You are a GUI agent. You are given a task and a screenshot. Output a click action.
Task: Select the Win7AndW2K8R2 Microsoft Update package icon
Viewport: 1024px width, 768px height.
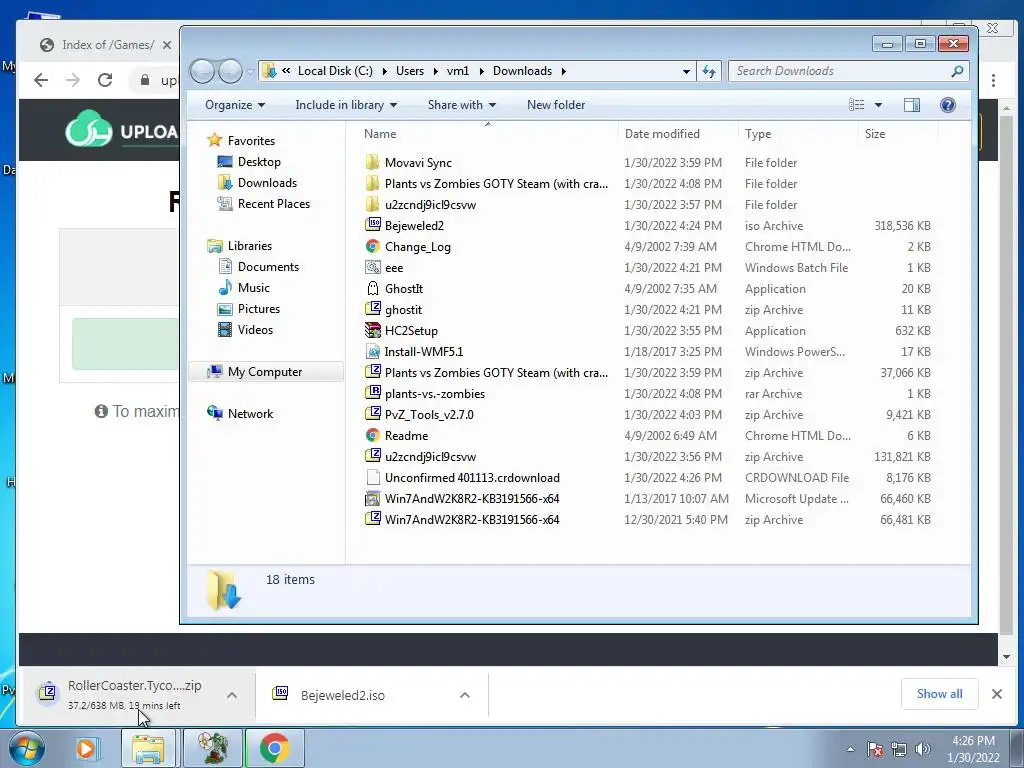[x=372, y=498]
